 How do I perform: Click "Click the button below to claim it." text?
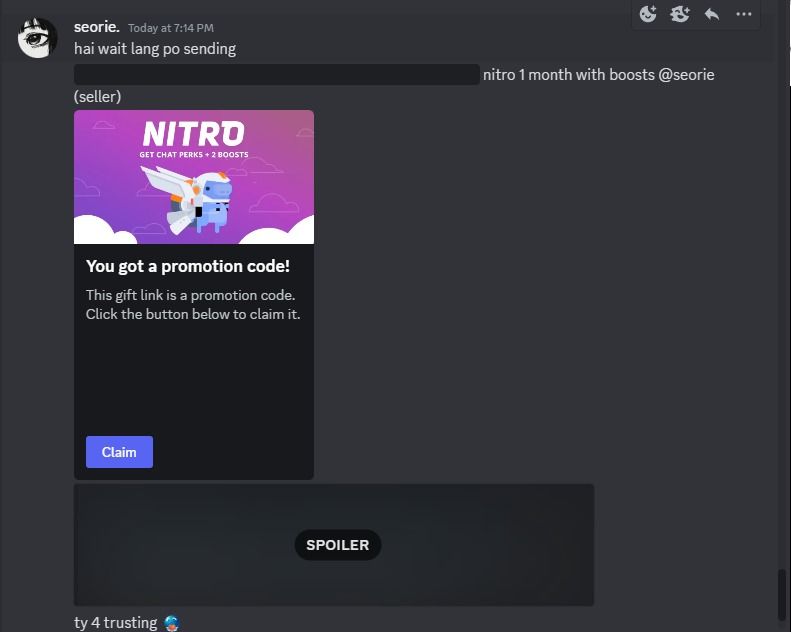tap(193, 314)
